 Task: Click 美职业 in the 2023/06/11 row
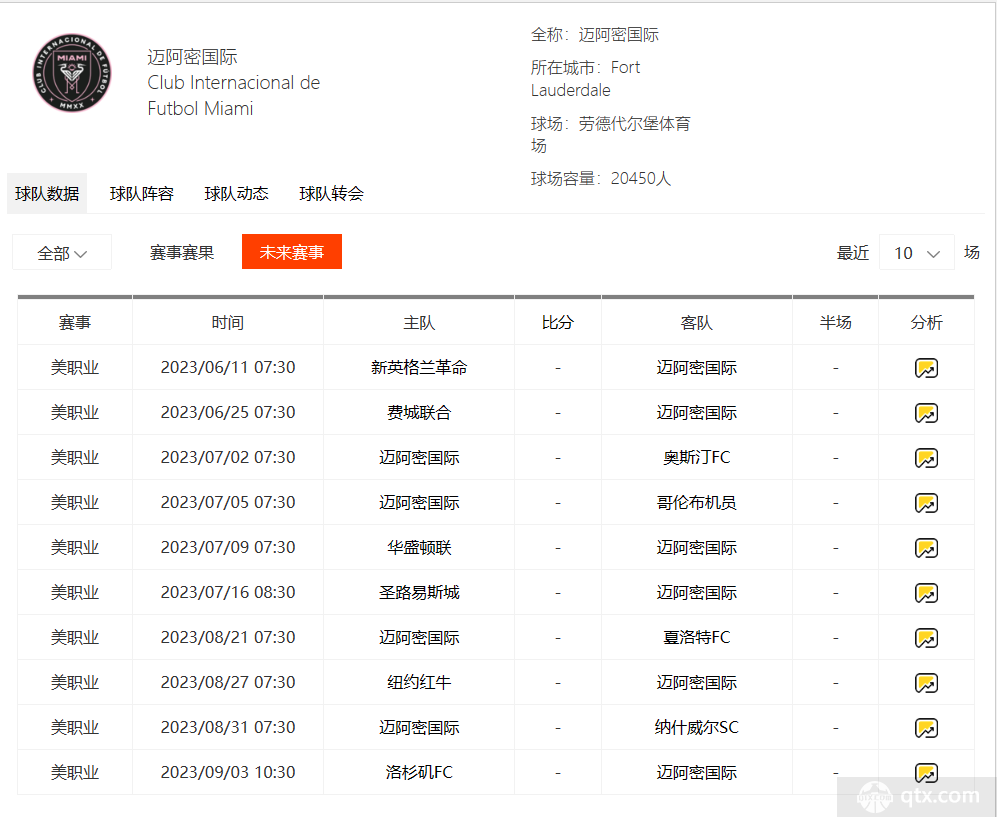(x=75, y=367)
